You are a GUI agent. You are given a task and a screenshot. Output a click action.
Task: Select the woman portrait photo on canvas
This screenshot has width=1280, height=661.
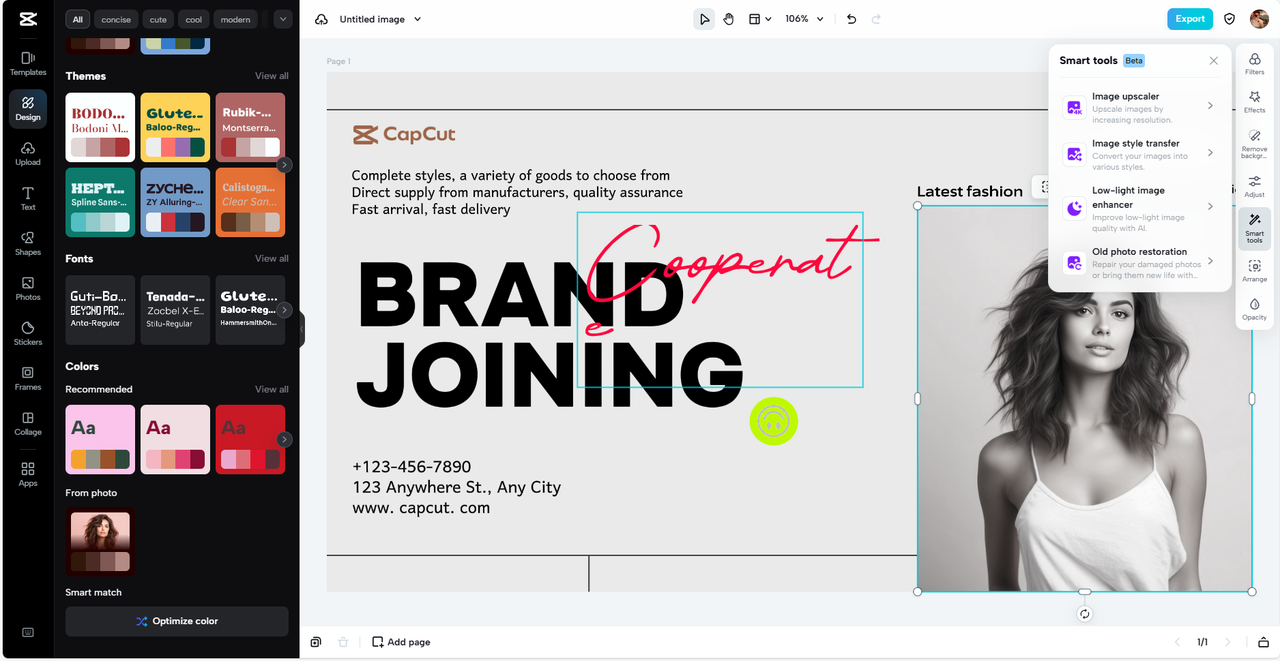point(1085,398)
